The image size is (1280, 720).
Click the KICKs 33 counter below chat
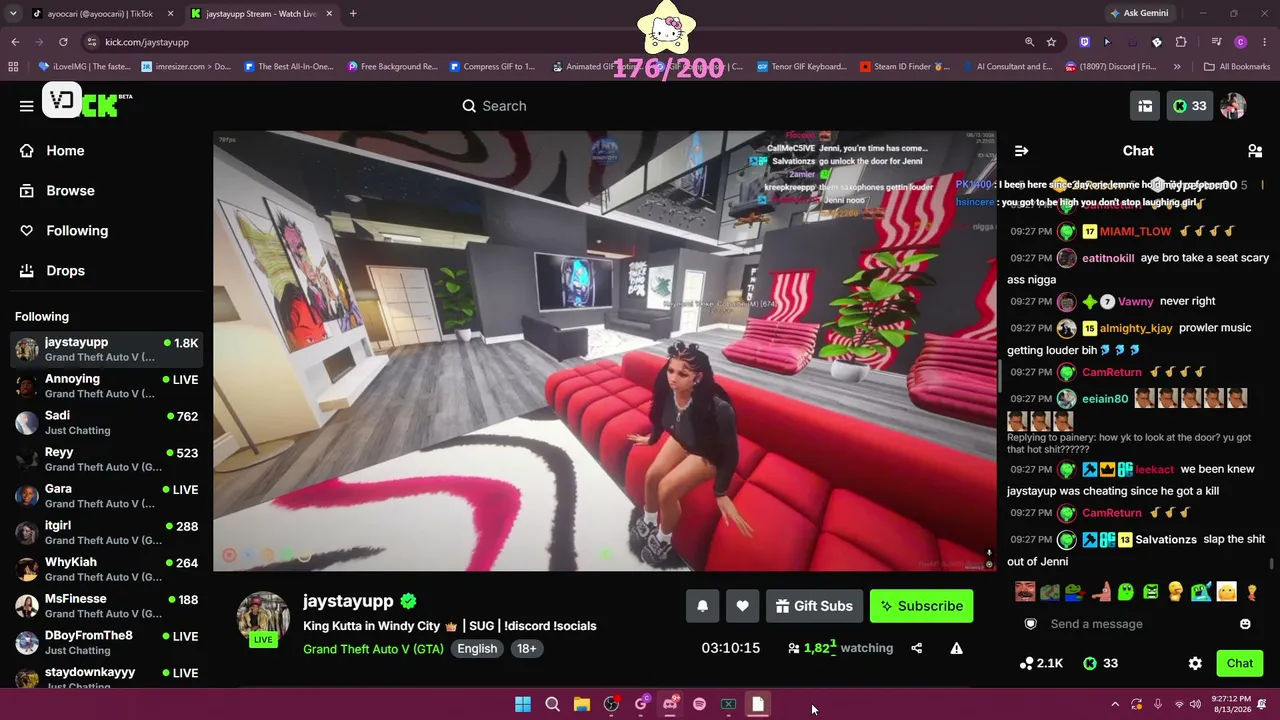(1103, 663)
